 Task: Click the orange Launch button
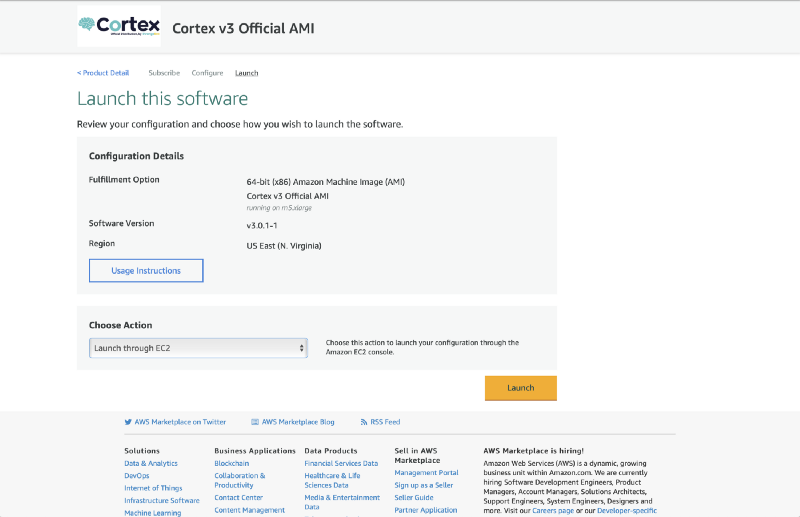coord(520,388)
